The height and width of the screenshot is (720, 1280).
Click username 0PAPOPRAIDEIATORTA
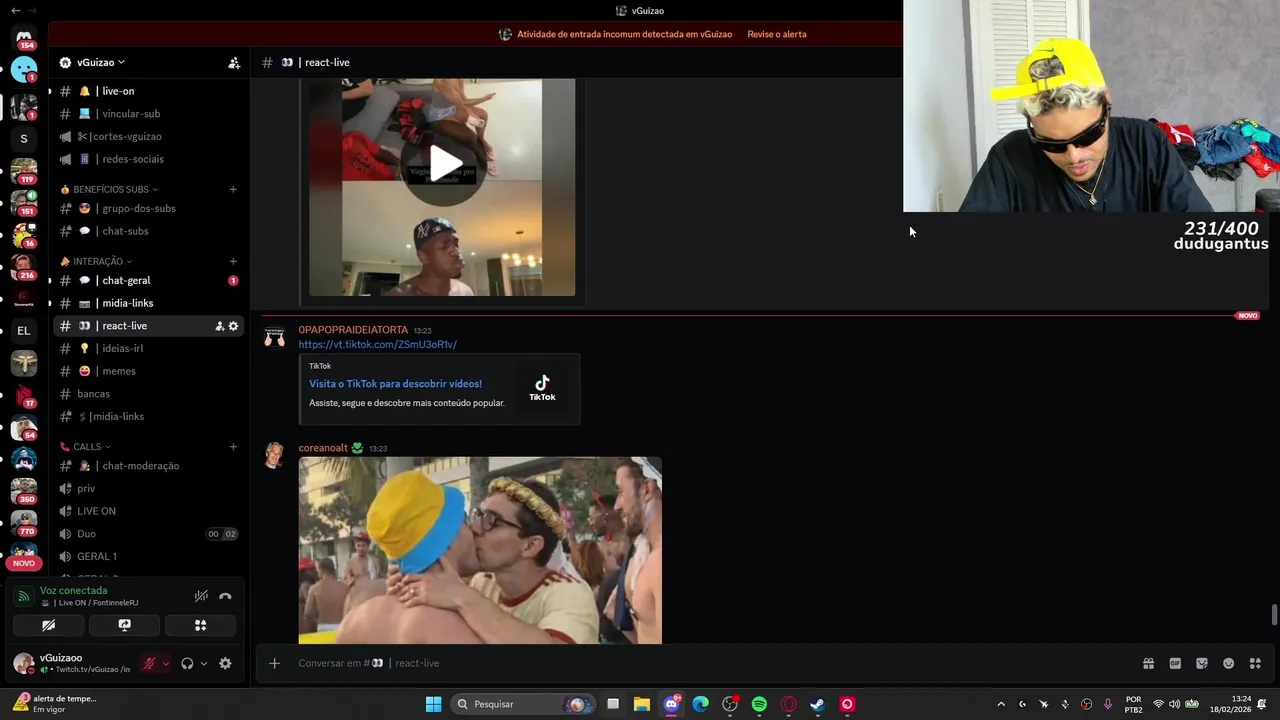[353, 330]
